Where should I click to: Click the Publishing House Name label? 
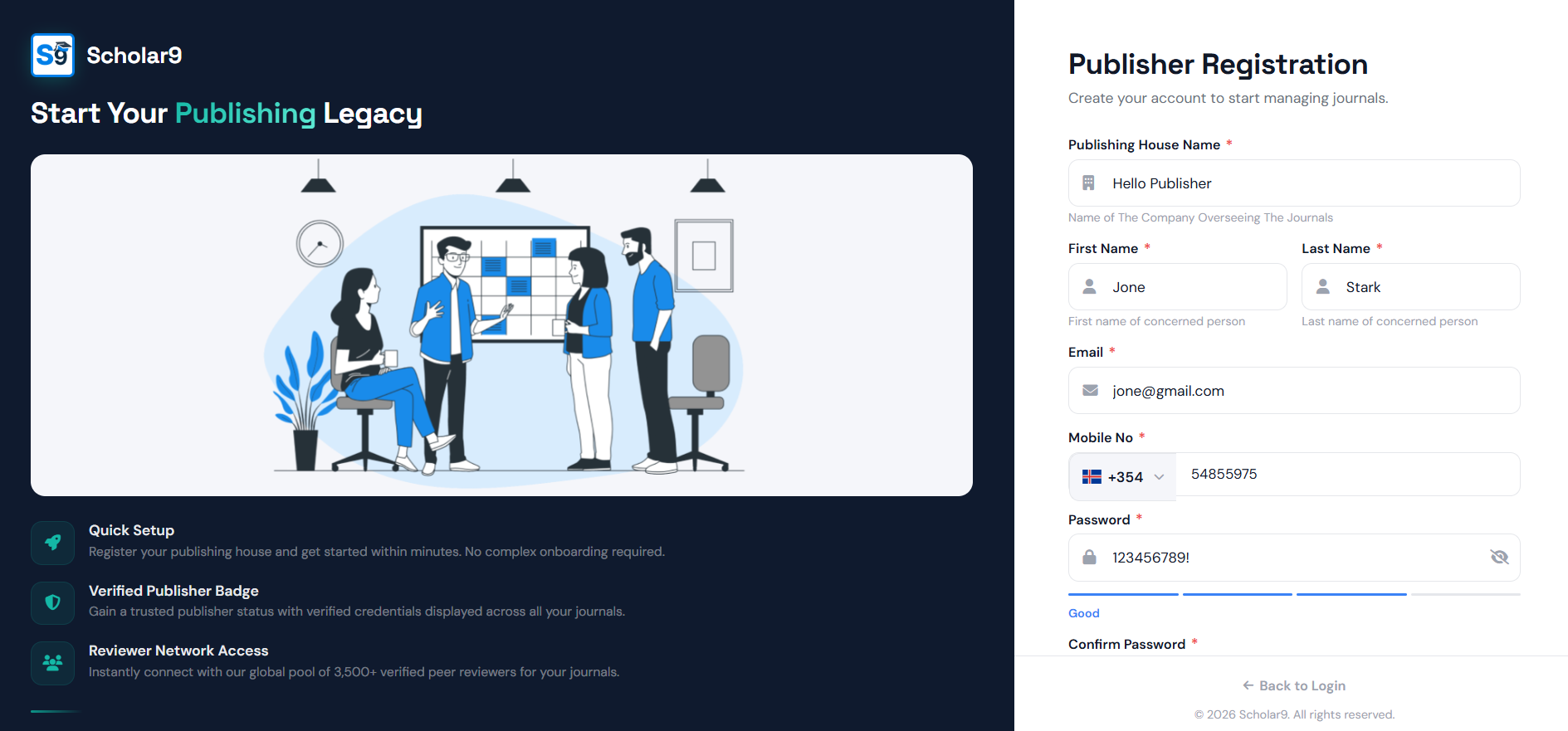tap(1144, 144)
